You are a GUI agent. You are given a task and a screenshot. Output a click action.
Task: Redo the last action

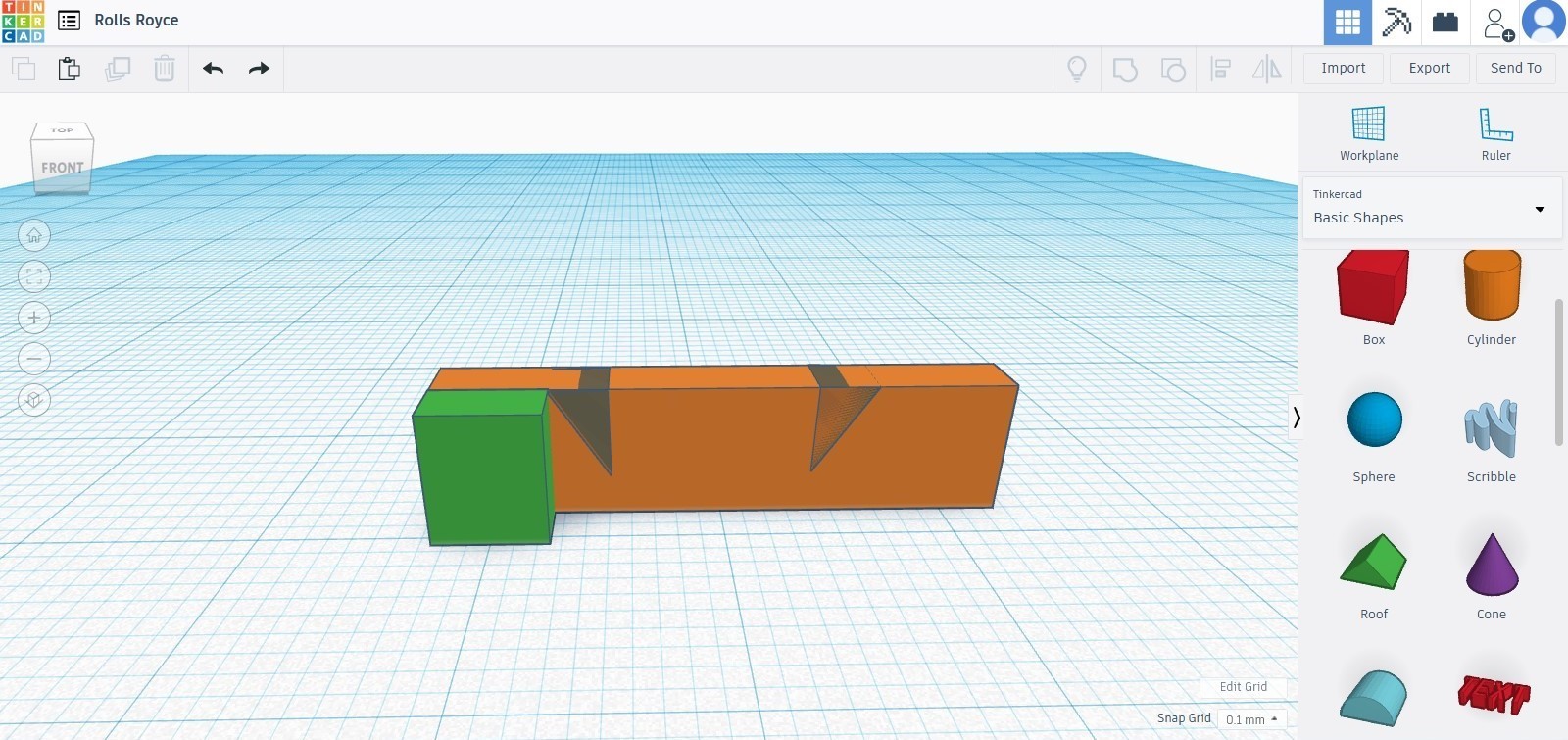click(x=259, y=69)
